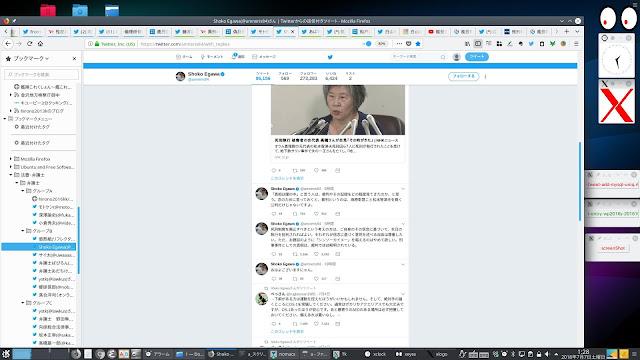The height and width of the screenshot is (360, 640).
Task: Open the tweet options caret on the おはようございます tweet
Action: 403,264
